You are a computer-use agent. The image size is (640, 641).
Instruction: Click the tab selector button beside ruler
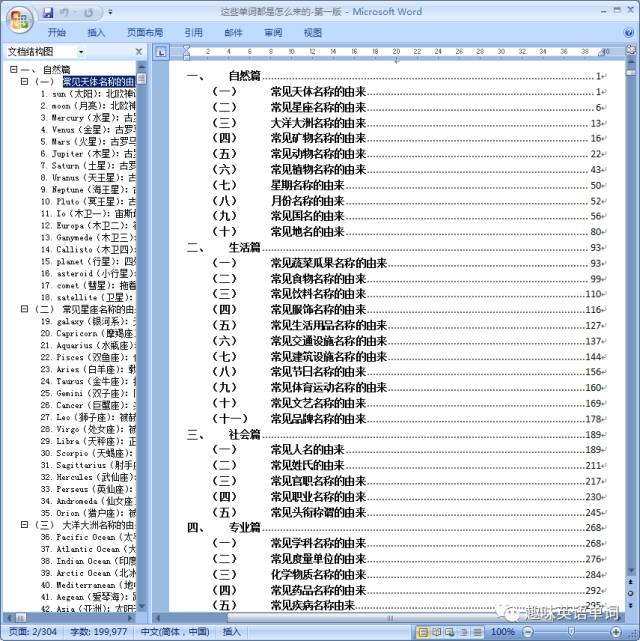tap(161, 52)
